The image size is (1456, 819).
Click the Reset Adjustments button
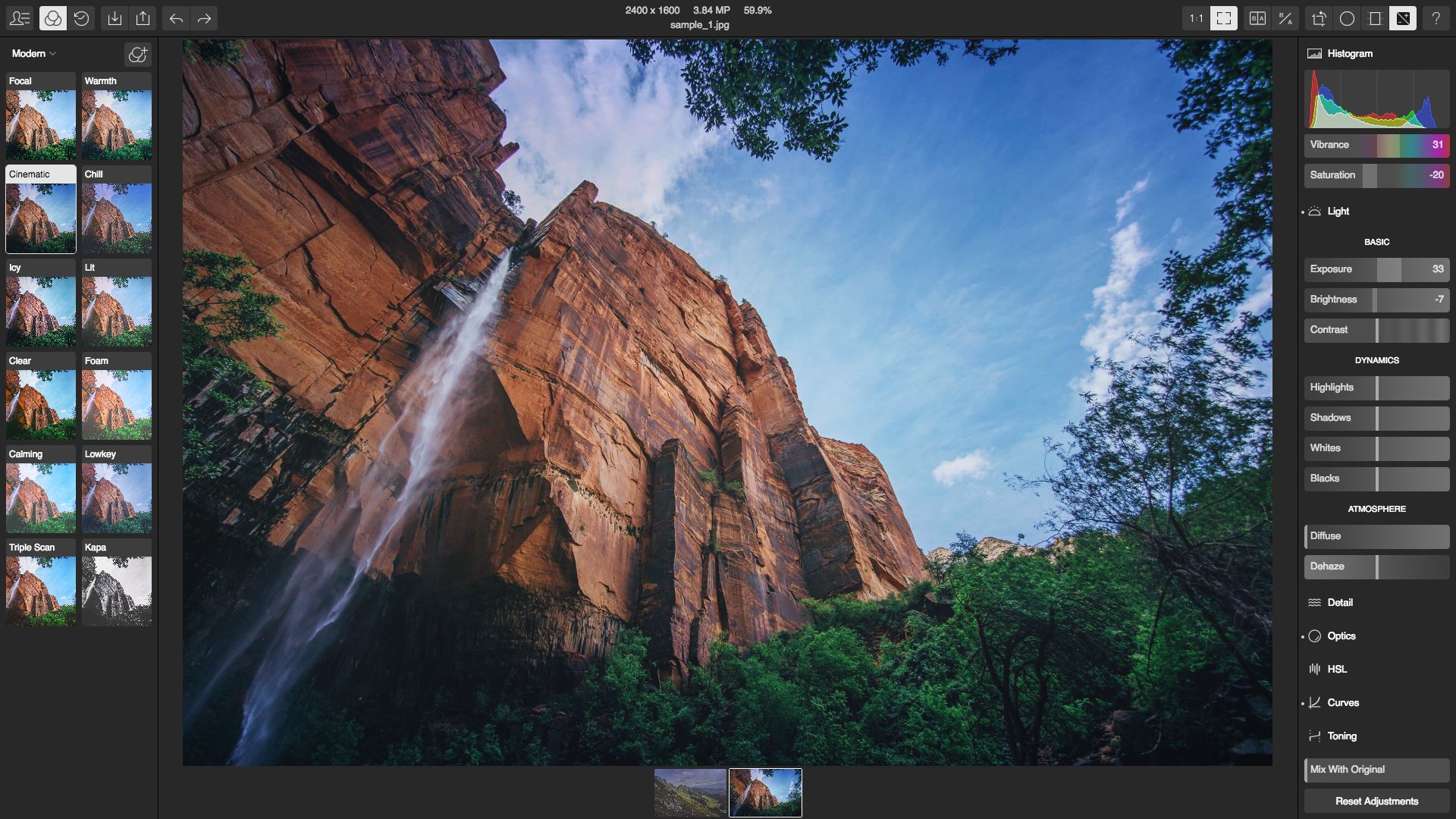[x=1377, y=802]
